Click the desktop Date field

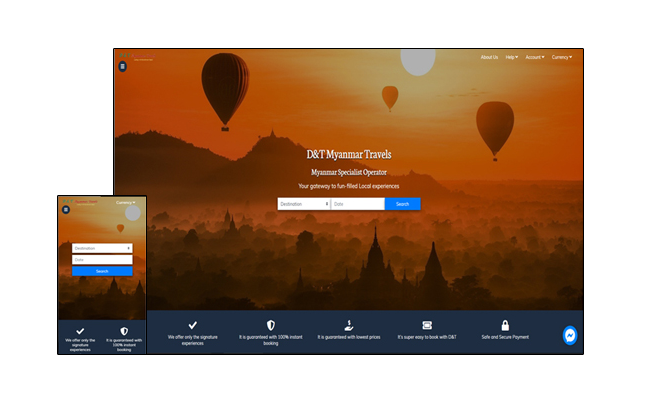358,204
